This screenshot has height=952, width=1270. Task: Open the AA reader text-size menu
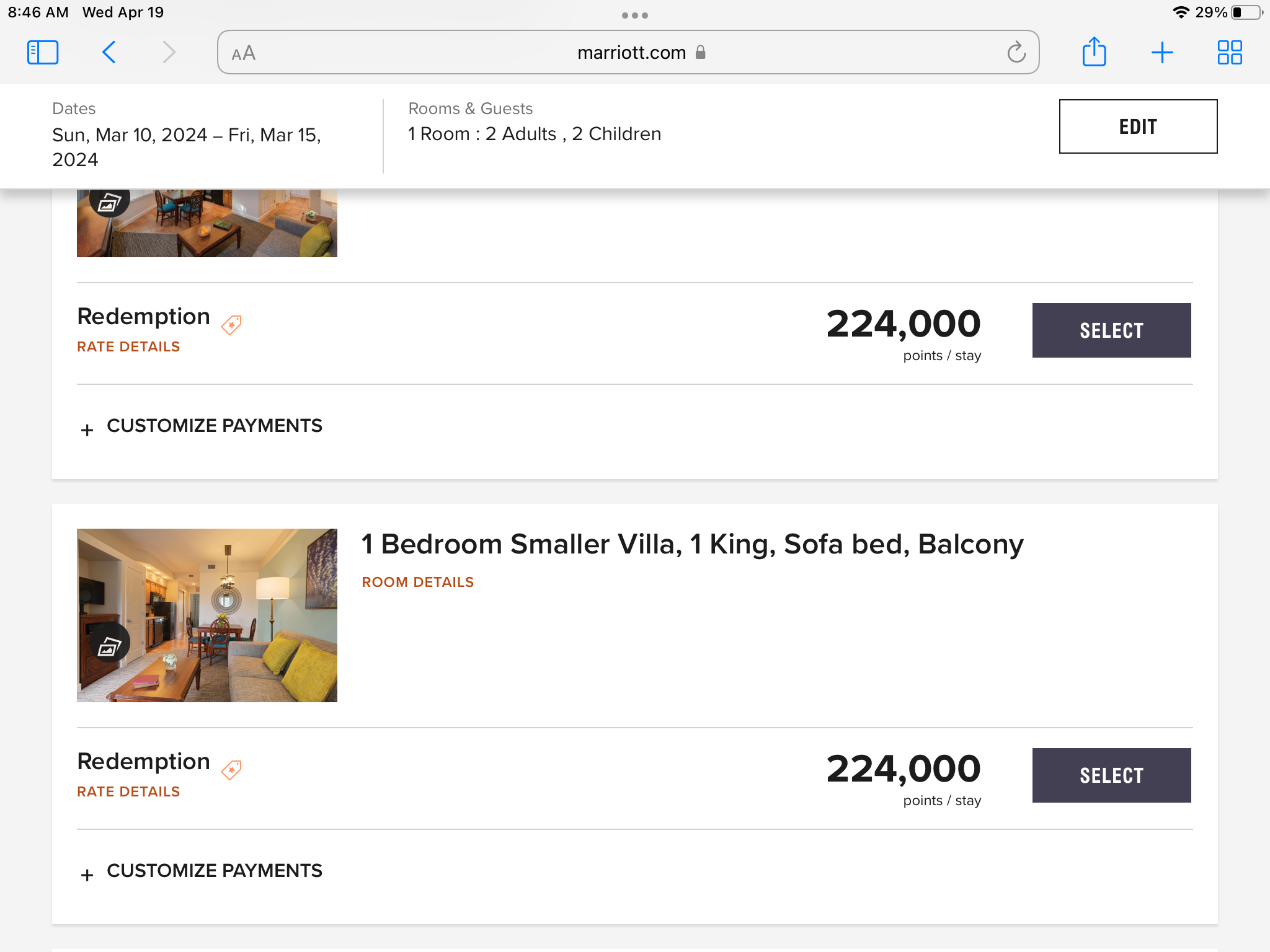point(243,53)
